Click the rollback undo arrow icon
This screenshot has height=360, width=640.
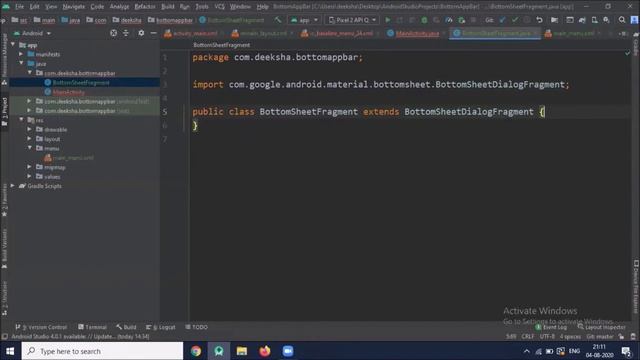click(x=539, y=20)
